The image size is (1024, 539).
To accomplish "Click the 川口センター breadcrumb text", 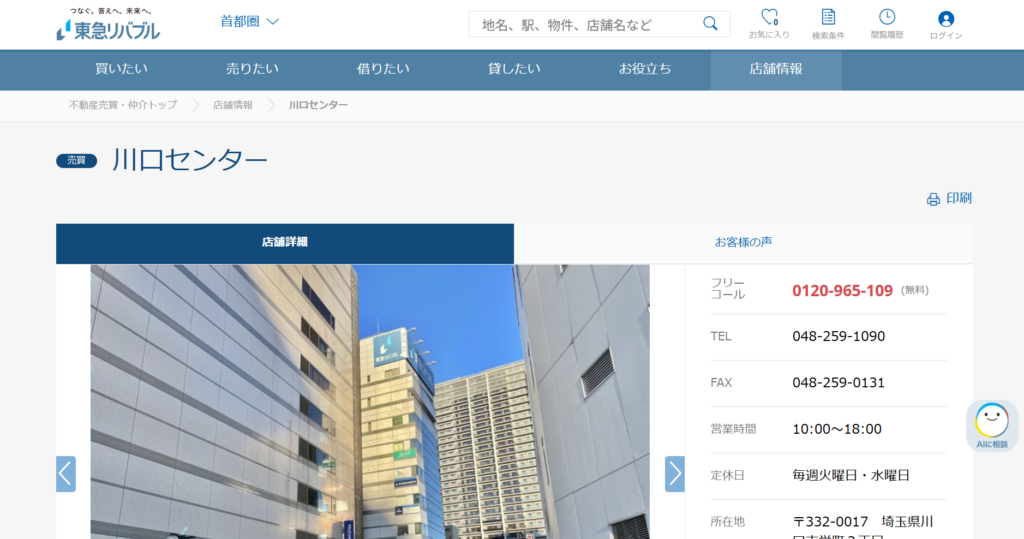I will (318, 105).
